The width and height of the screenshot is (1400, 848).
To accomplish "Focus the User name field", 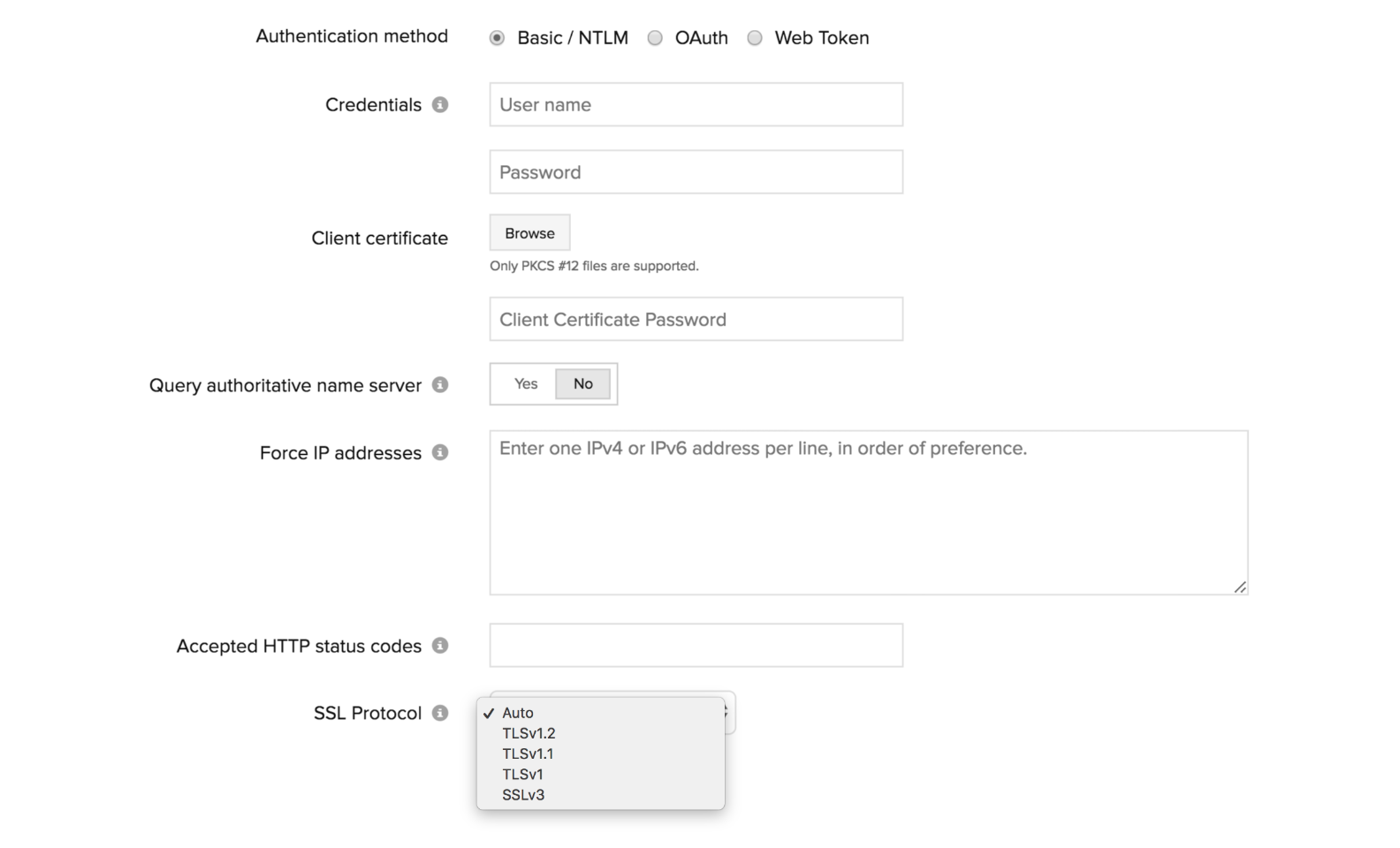I will (696, 105).
